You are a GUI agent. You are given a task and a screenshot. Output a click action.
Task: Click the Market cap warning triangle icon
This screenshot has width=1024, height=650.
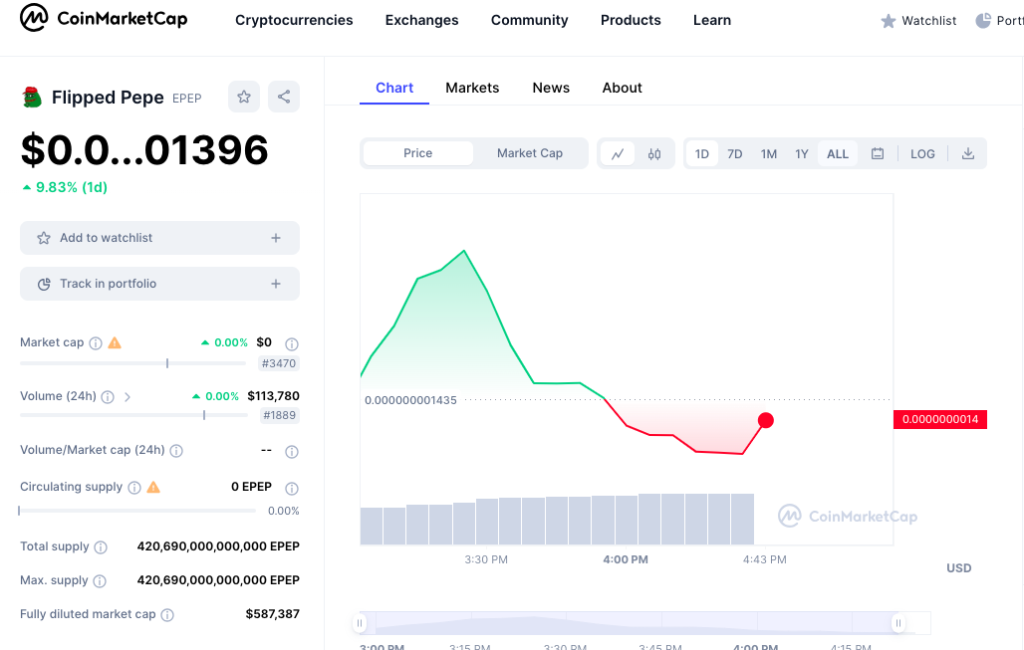[114, 342]
